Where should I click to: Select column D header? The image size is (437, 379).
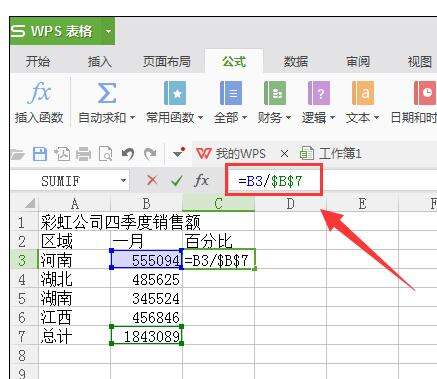(x=290, y=203)
